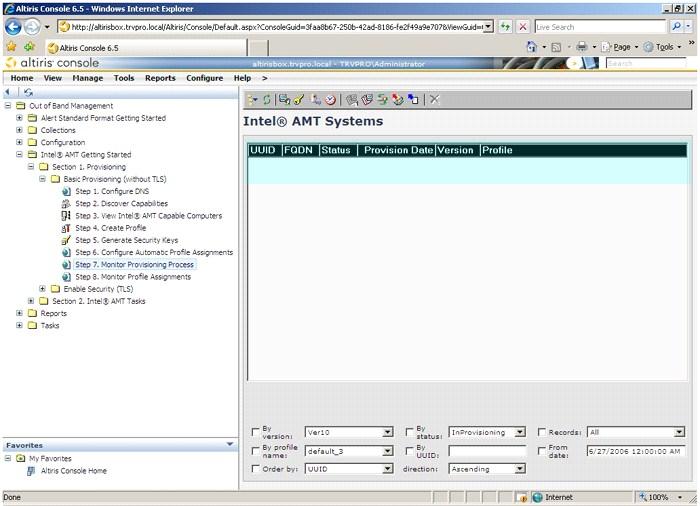Enable the Records checkbox
Screen dimensions: 700x506
point(542,432)
